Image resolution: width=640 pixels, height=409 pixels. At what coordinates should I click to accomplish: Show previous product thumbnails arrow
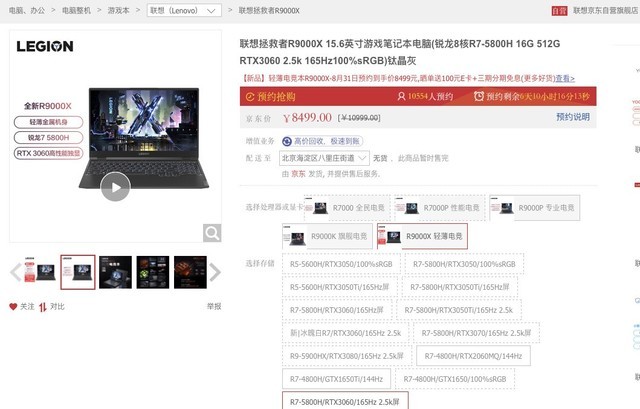(16, 272)
